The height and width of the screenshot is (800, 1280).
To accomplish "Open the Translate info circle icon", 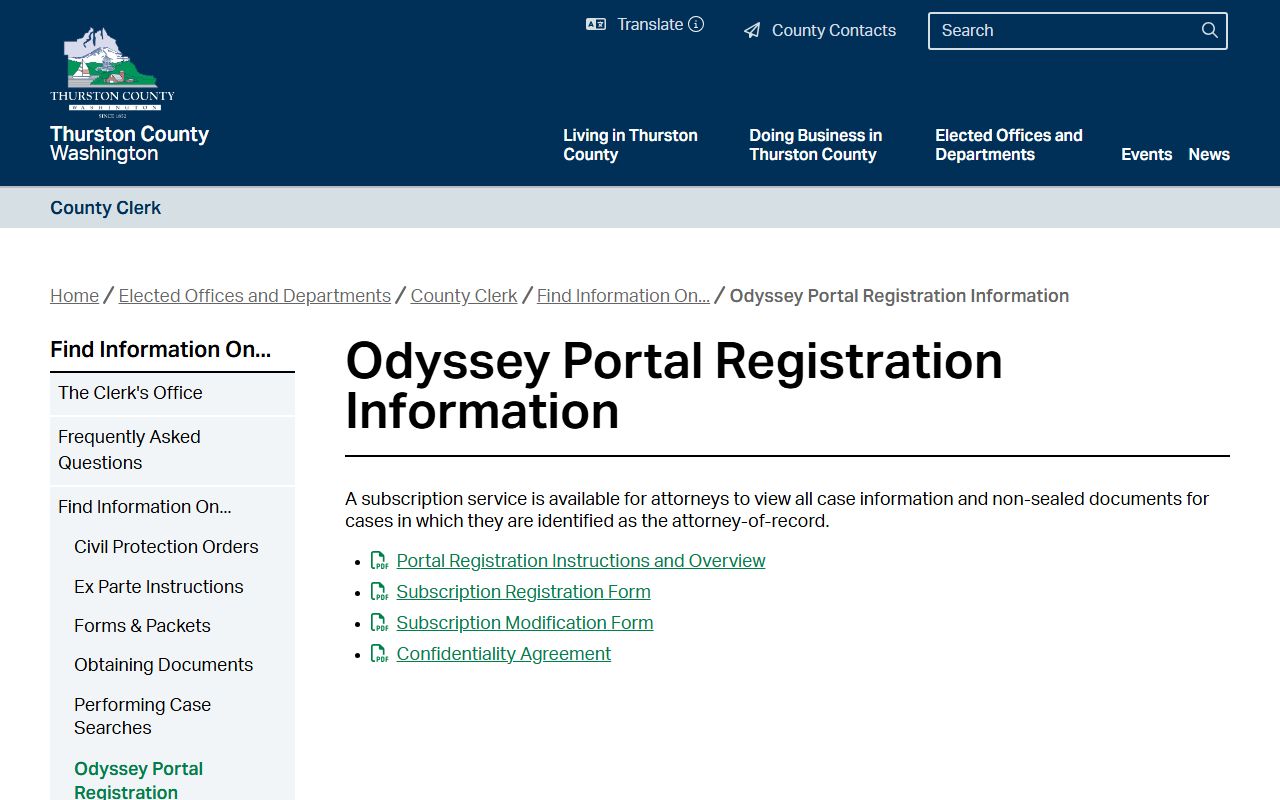I will click(x=696, y=24).
